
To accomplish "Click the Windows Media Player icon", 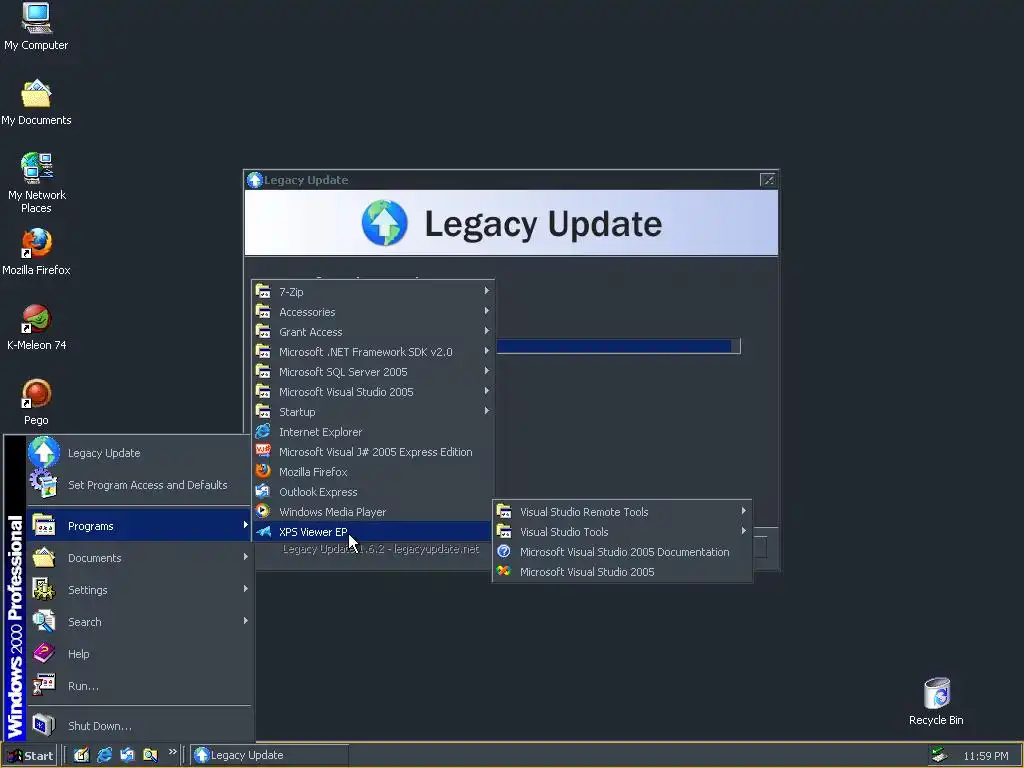I will click(x=263, y=511).
